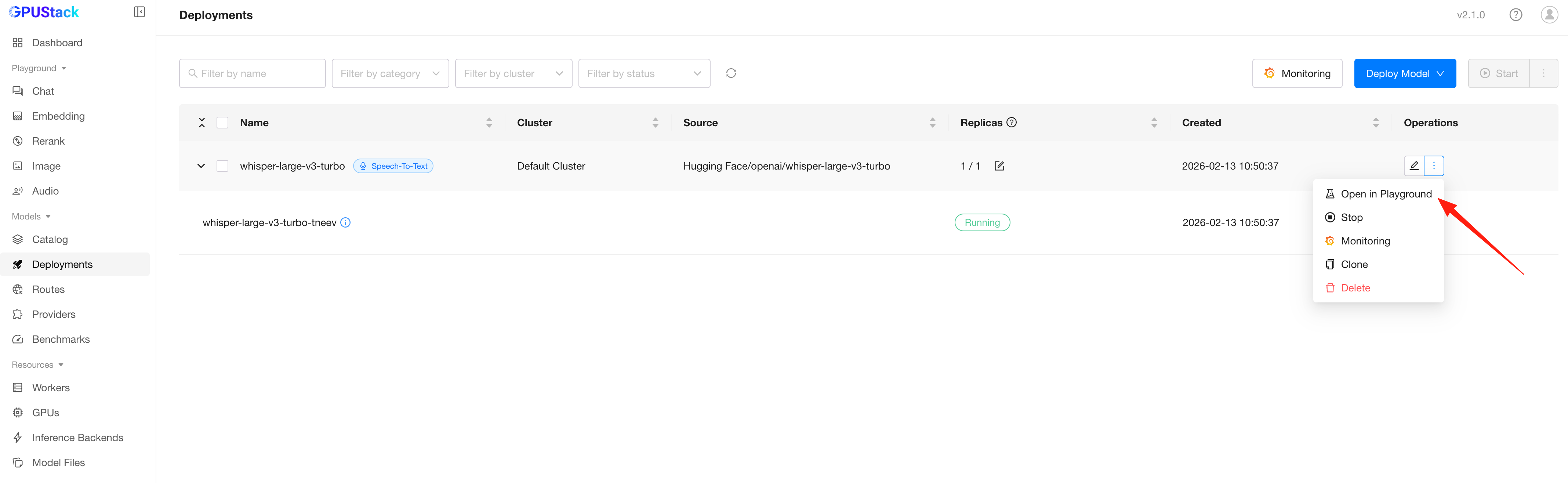Open the Filter by category dropdown
This screenshot has height=483, width=1568.
click(x=389, y=74)
